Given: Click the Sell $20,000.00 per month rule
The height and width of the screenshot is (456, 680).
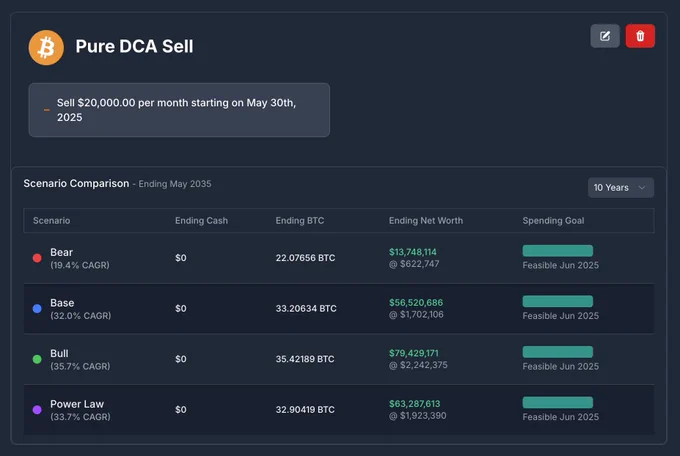Looking at the screenshot, I should coord(179,110).
